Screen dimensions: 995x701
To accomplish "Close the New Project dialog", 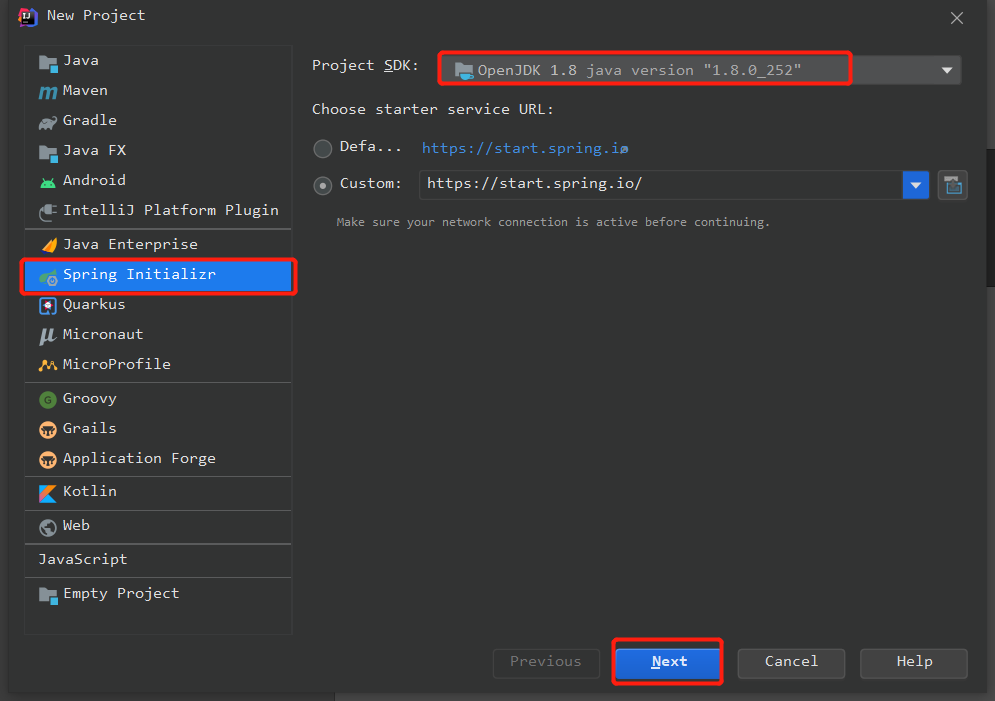I will tap(957, 18).
